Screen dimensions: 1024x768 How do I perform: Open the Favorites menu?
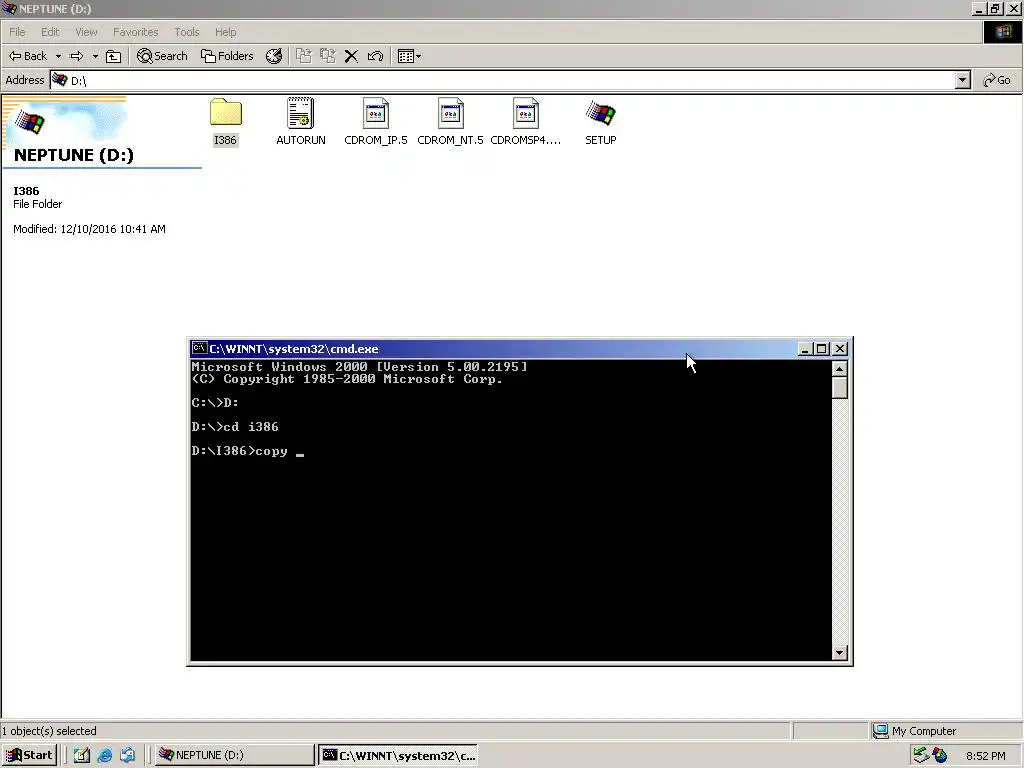click(x=136, y=32)
